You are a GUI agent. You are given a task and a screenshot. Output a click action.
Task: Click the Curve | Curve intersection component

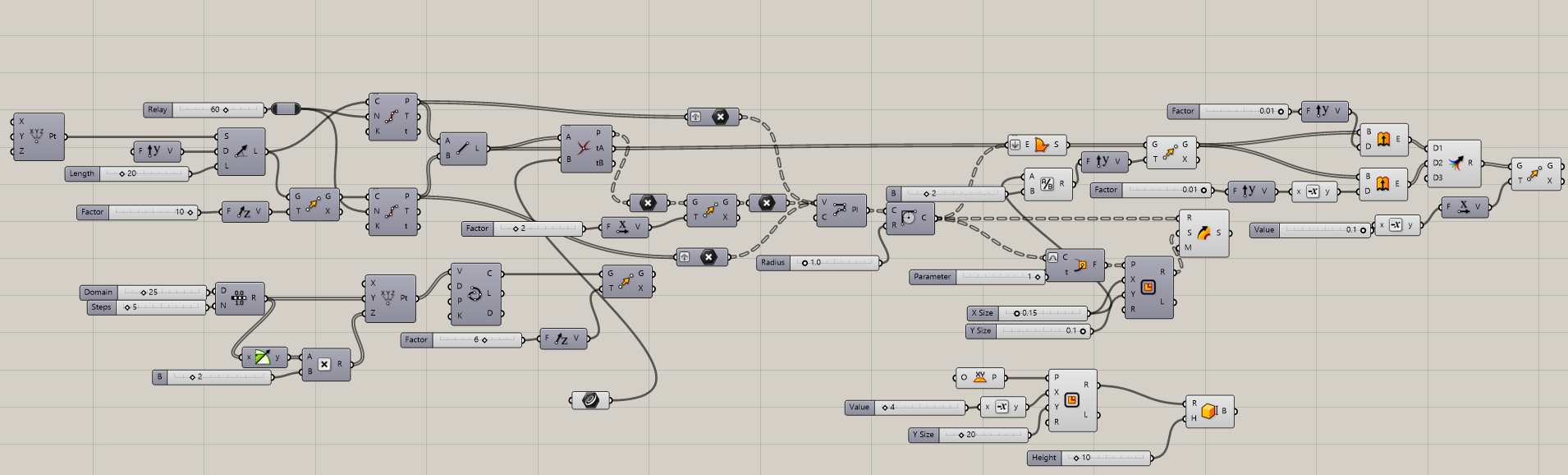pyautogui.click(x=583, y=148)
